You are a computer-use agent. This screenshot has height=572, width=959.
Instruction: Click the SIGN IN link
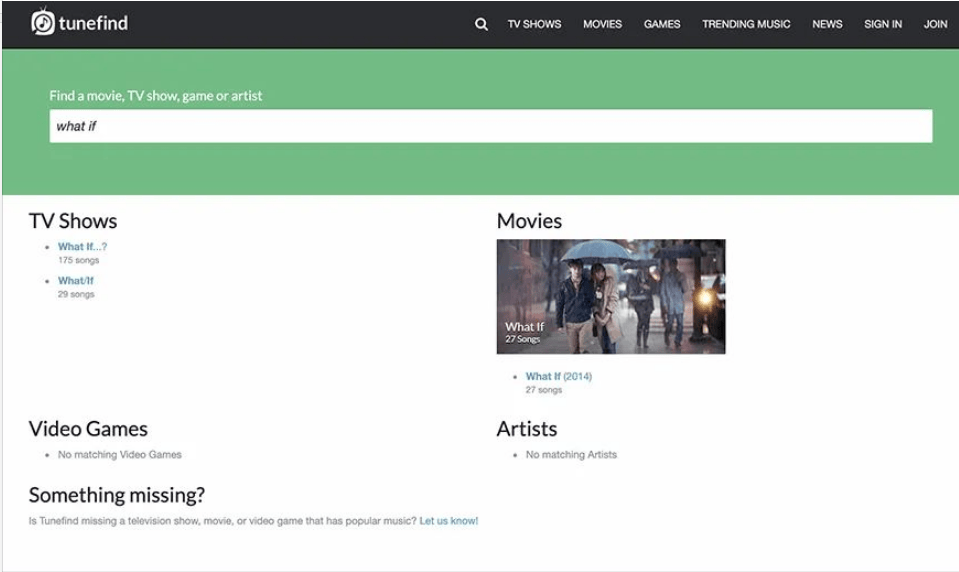click(x=882, y=24)
